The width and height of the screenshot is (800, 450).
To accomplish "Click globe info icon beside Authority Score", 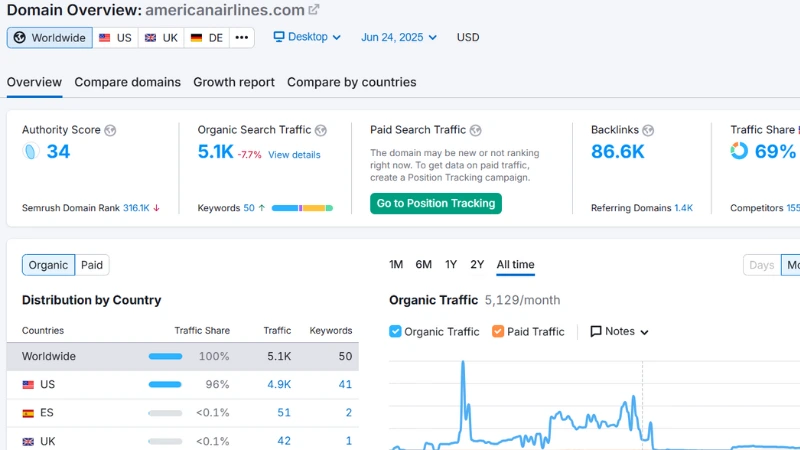I will click(110, 131).
